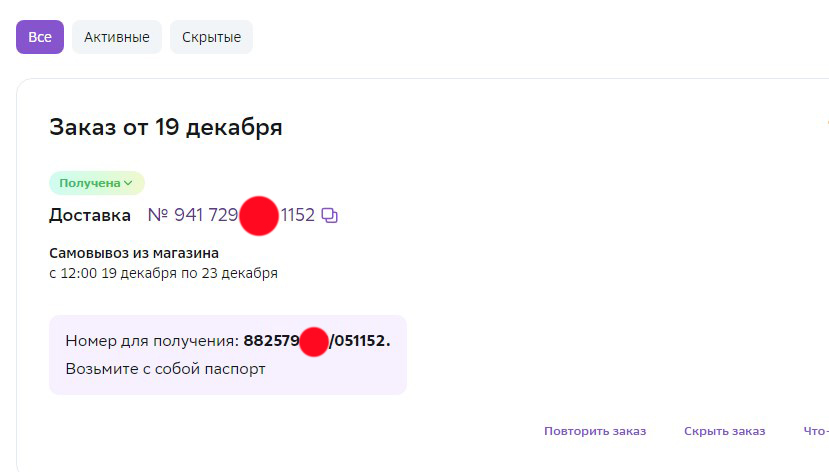The height and width of the screenshot is (472, 829).
Task: Click the Возьмите с собой паспорт note
Action: tap(165, 369)
